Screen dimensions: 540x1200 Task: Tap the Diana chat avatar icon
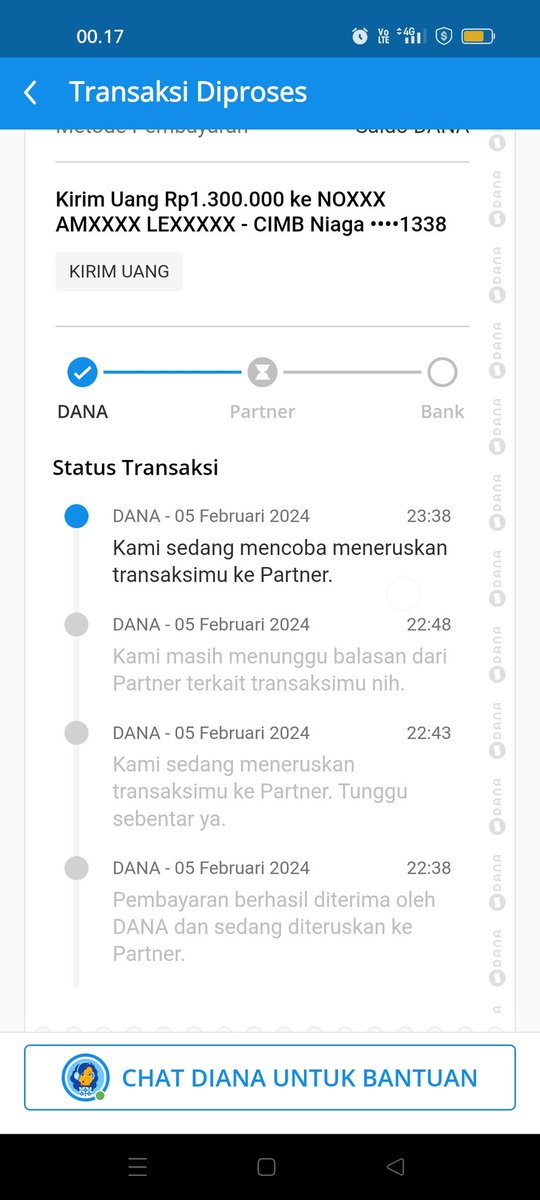click(85, 1078)
